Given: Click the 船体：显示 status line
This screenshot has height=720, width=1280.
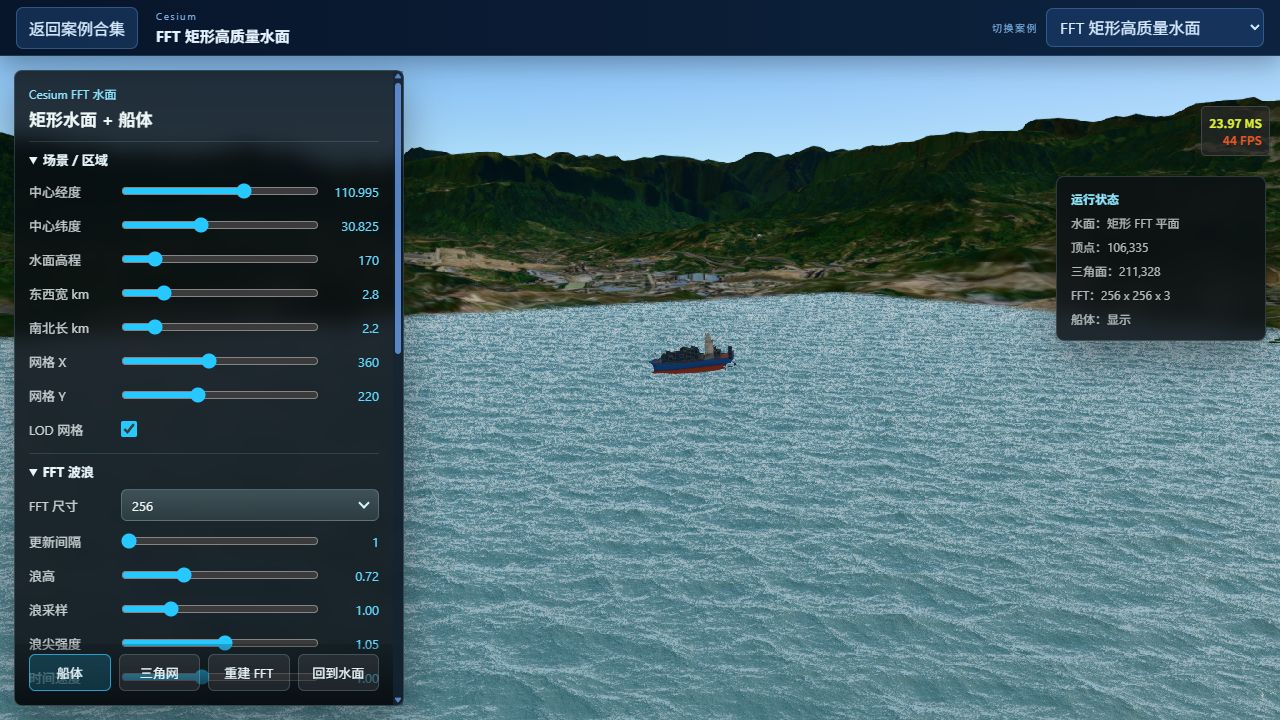Looking at the screenshot, I should tap(1101, 319).
